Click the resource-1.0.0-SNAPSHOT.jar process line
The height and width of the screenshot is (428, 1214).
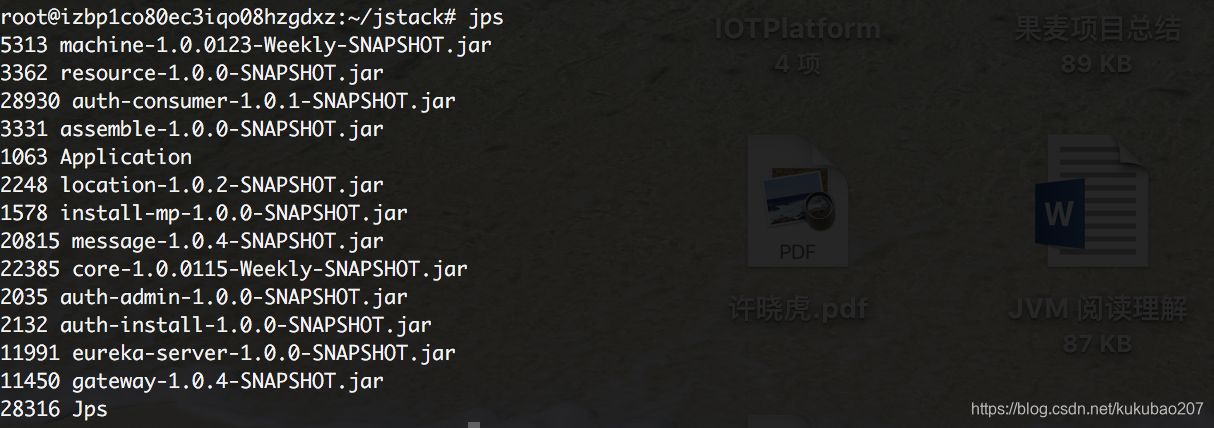coord(192,73)
